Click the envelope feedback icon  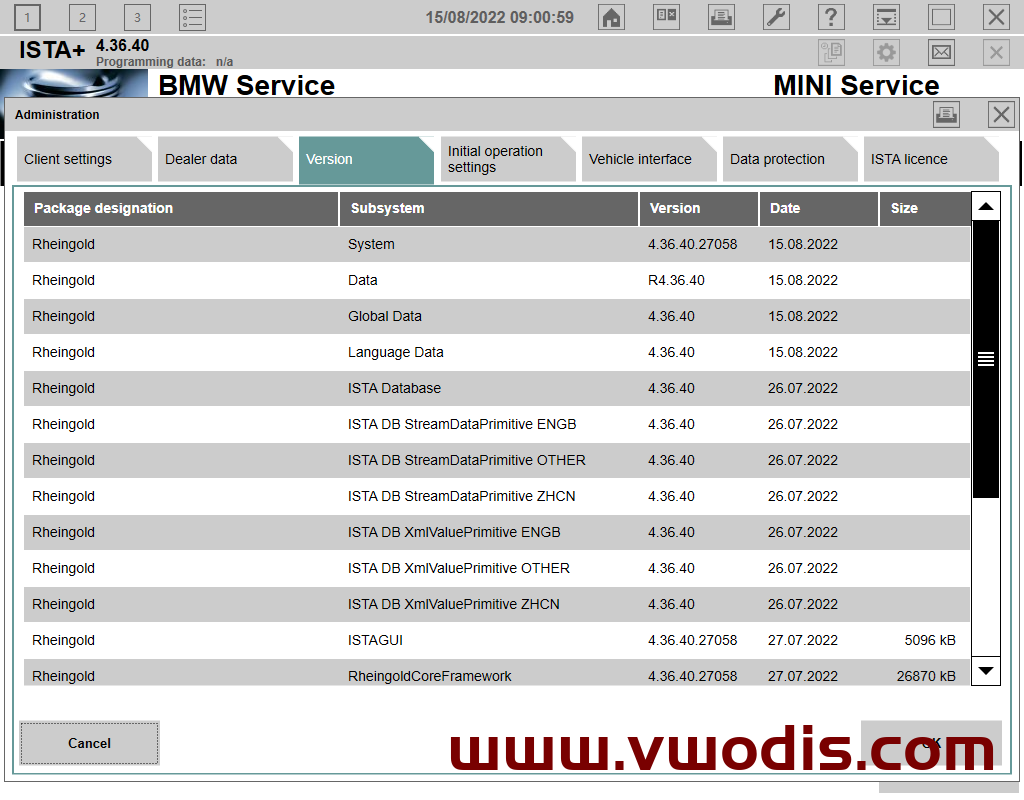(x=941, y=53)
